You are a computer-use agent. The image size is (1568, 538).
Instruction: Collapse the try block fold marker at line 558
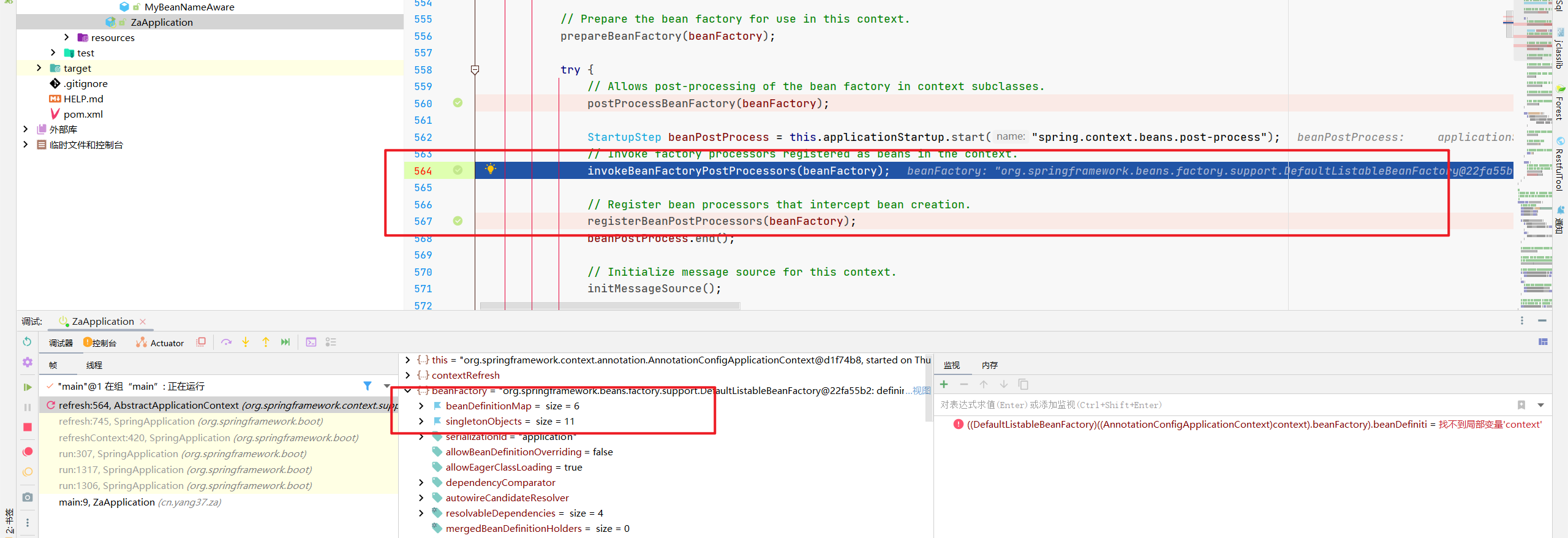(x=475, y=70)
